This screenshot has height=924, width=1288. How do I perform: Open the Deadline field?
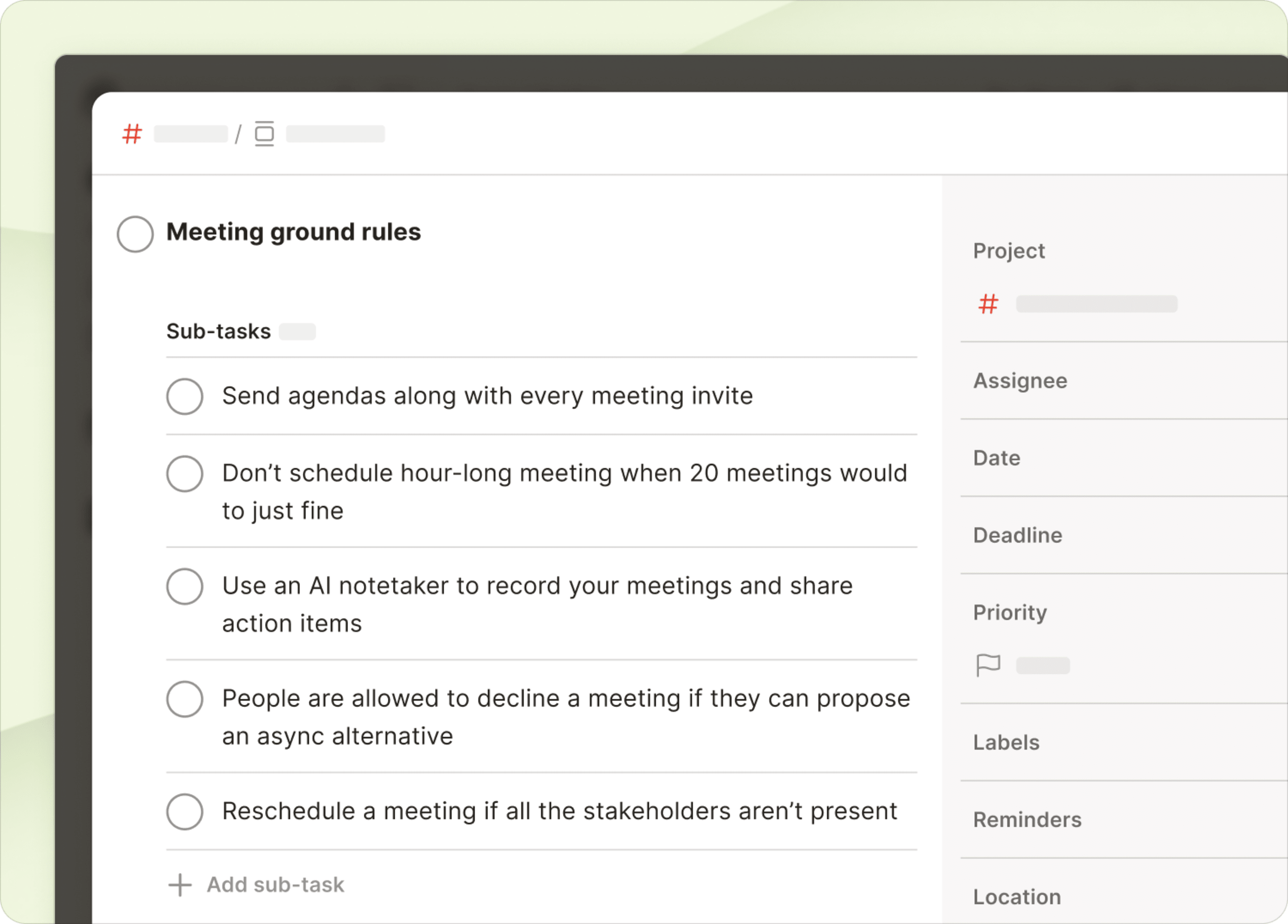(1018, 535)
